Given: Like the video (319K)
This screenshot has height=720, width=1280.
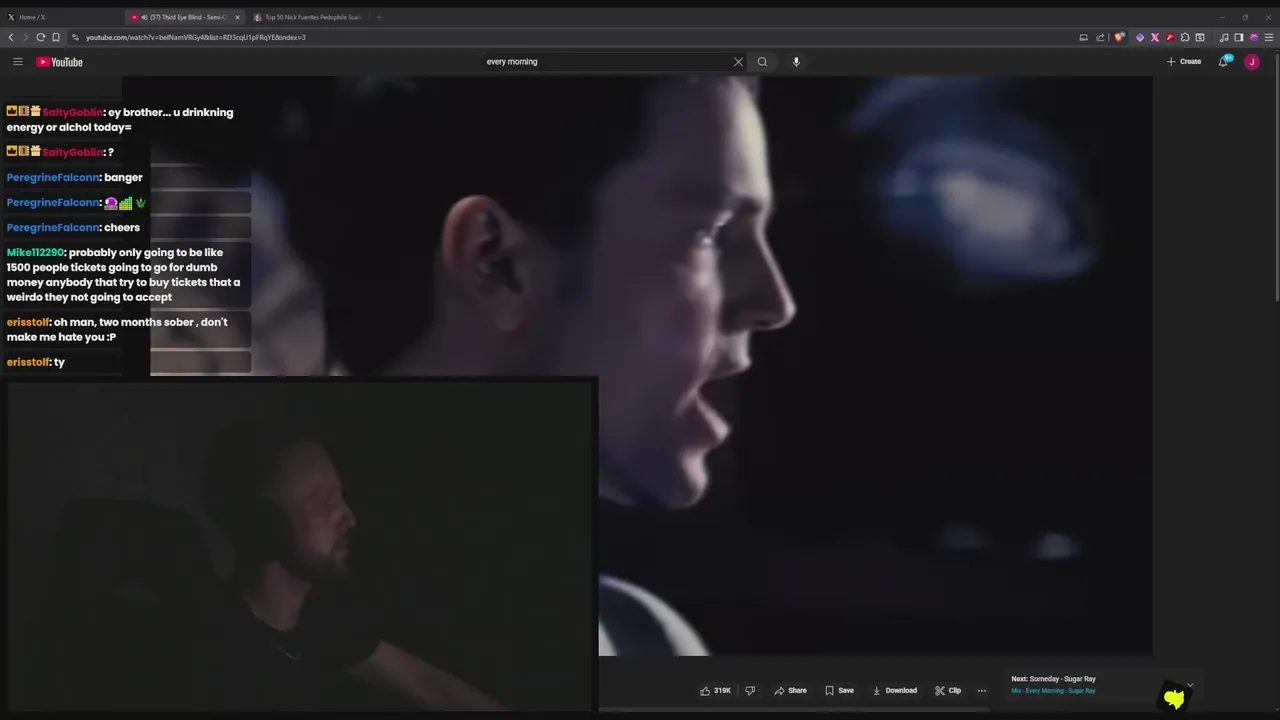Looking at the screenshot, I should click(715, 690).
